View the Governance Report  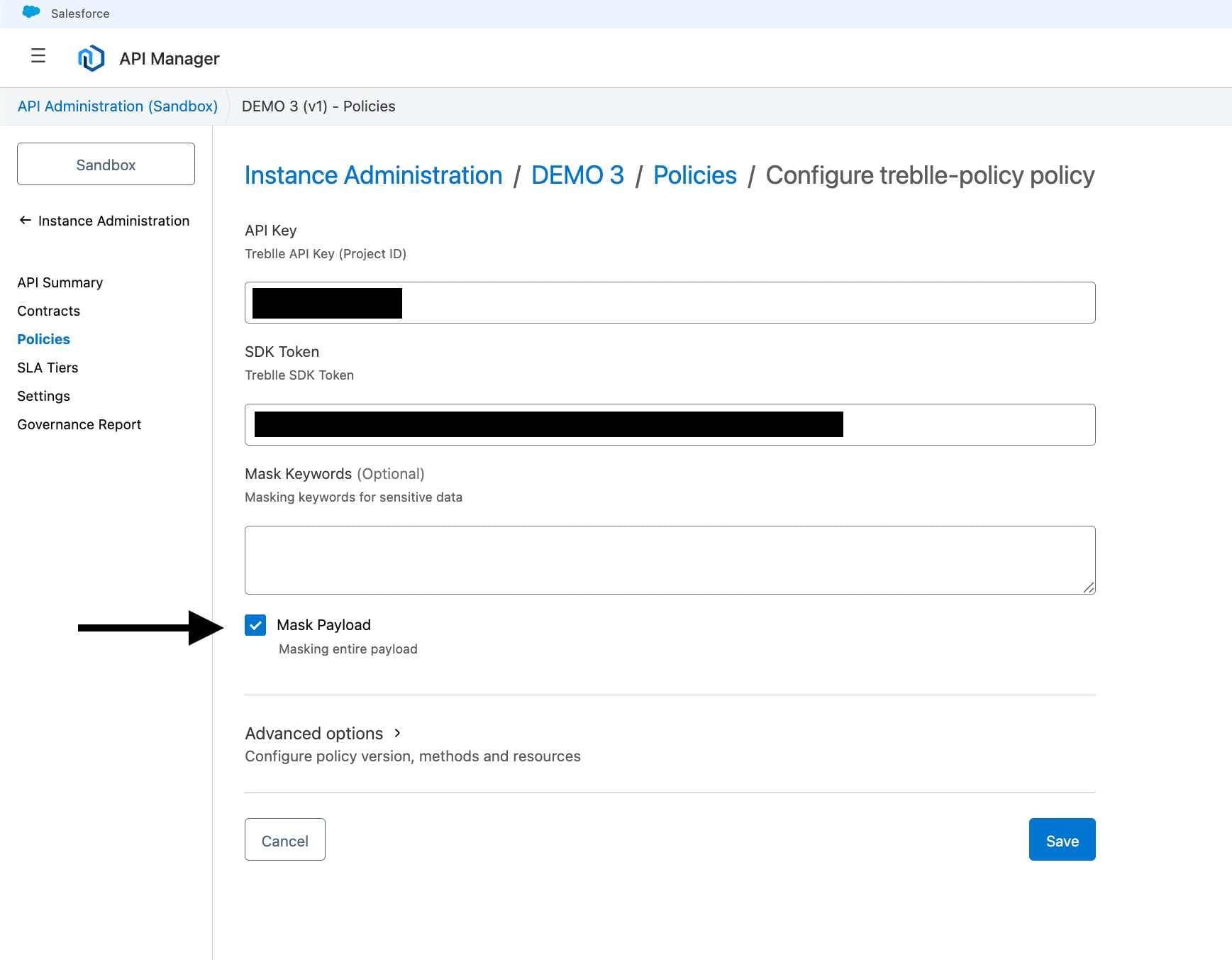[79, 424]
